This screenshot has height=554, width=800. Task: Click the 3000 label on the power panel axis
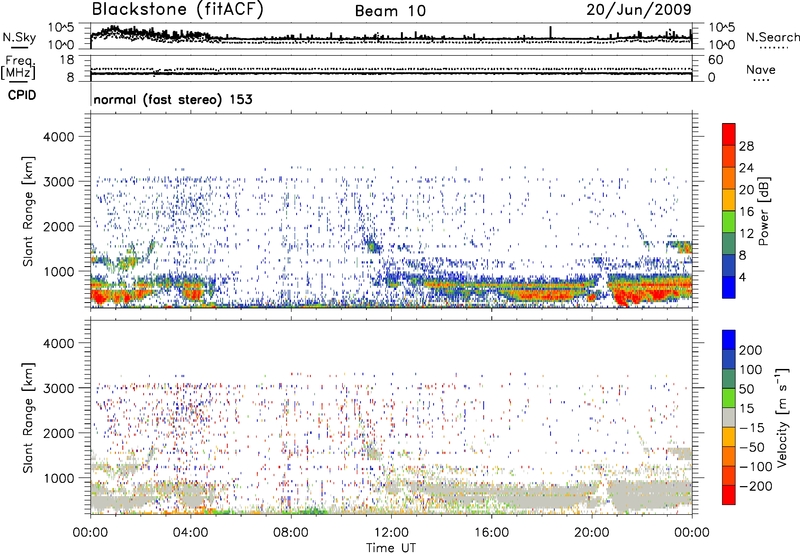coord(58,182)
